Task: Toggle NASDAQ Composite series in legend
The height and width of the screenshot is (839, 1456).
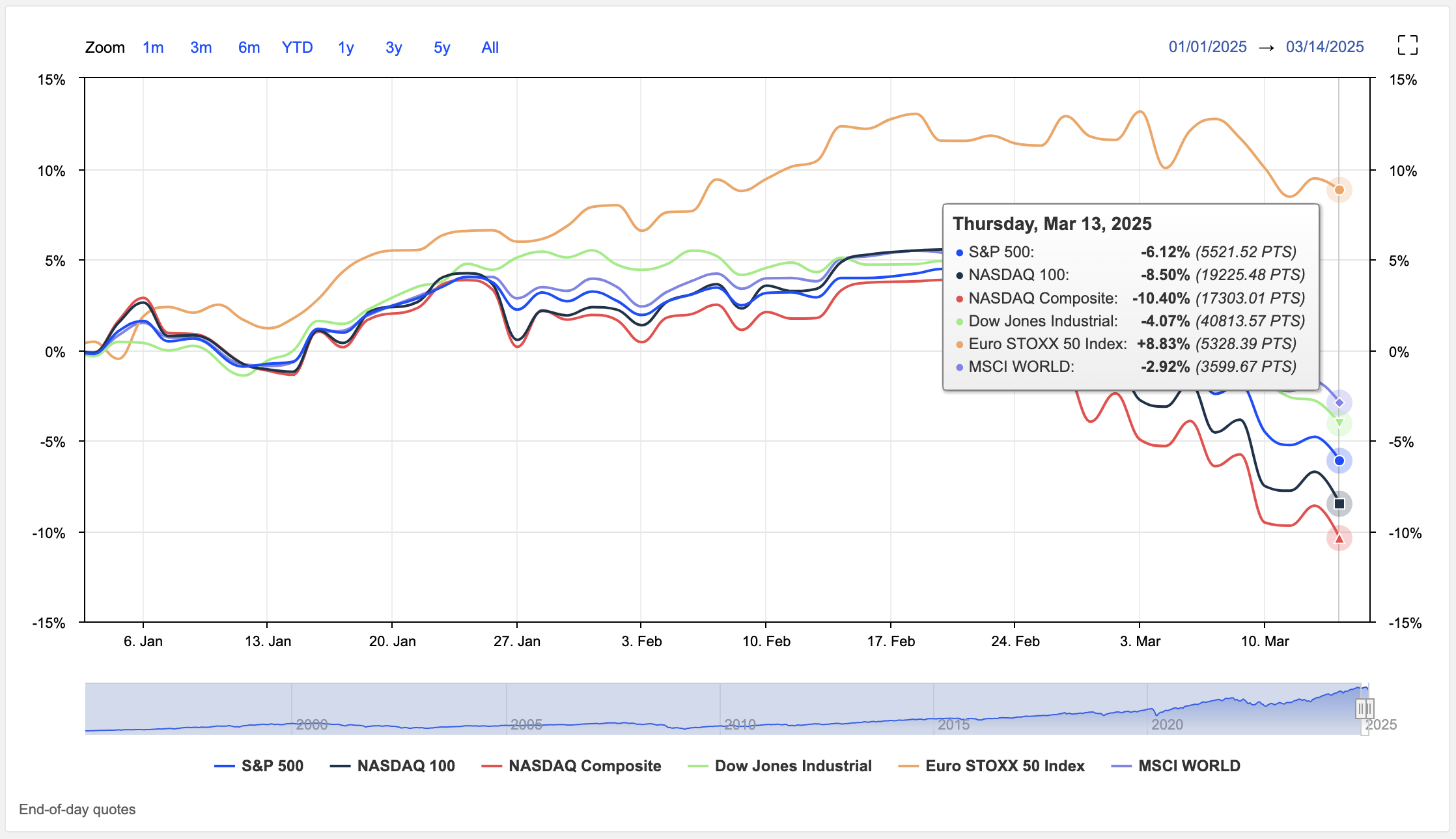Action: coord(571,766)
